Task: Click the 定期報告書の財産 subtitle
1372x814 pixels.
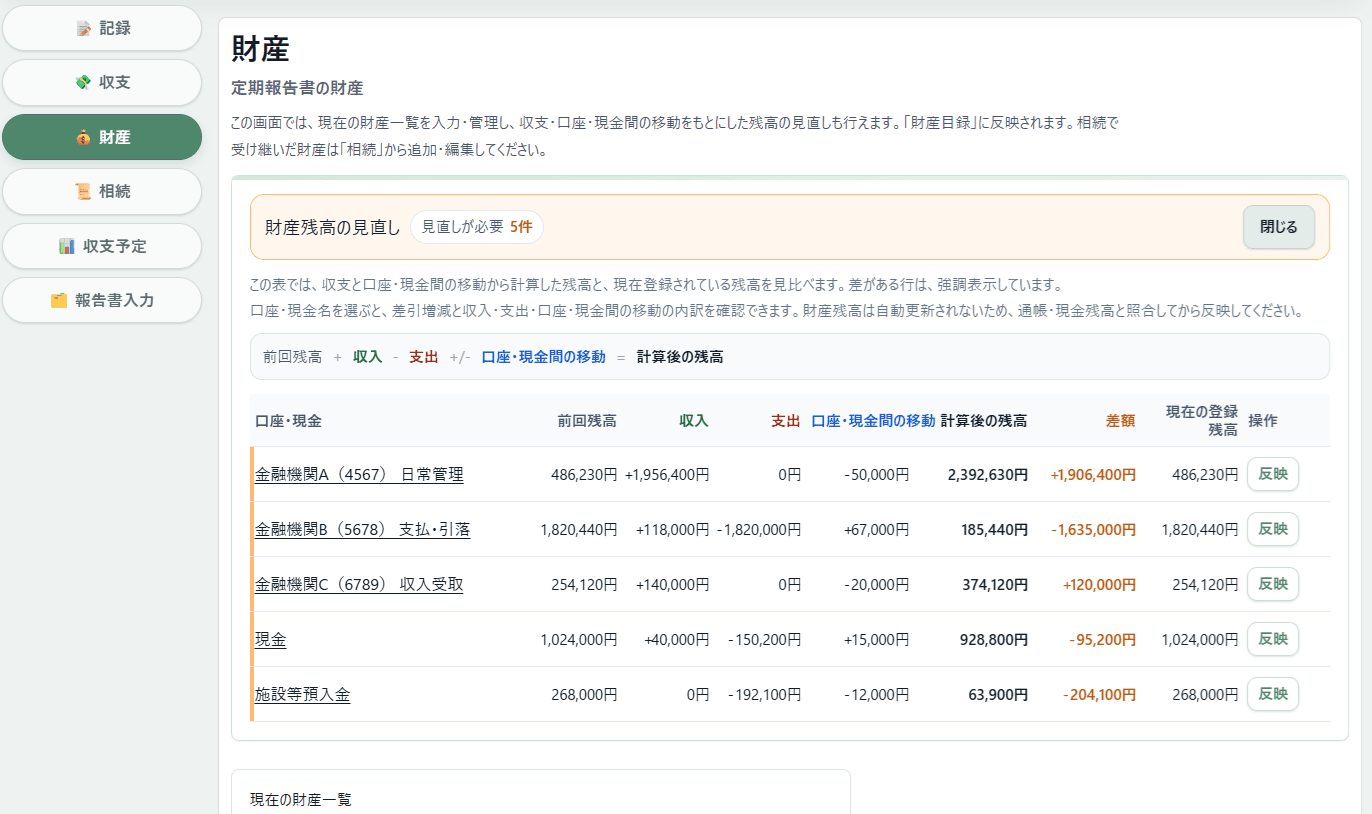Action: tap(297, 88)
